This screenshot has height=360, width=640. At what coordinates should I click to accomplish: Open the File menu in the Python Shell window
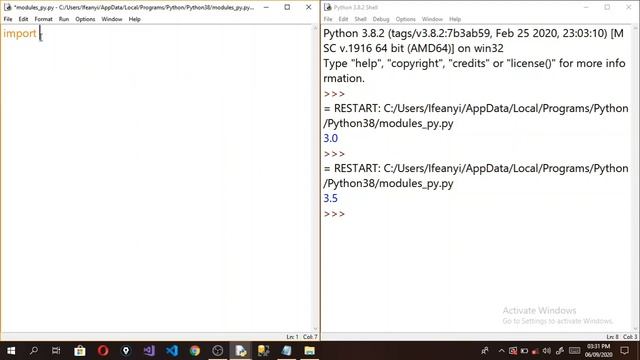tap(328, 19)
